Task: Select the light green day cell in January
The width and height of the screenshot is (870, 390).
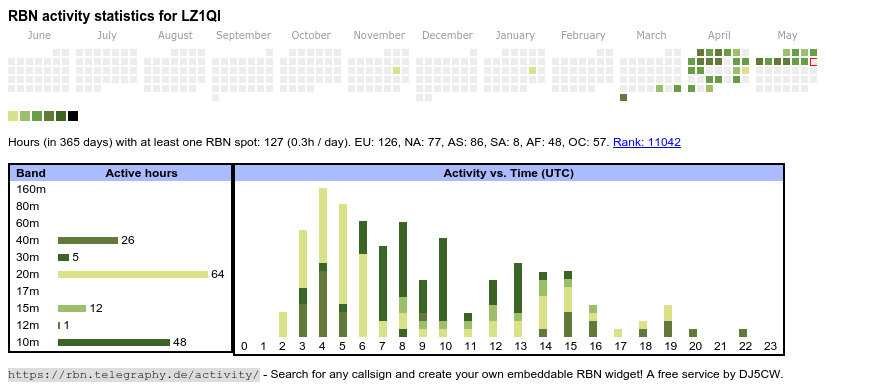Action: click(x=532, y=70)
